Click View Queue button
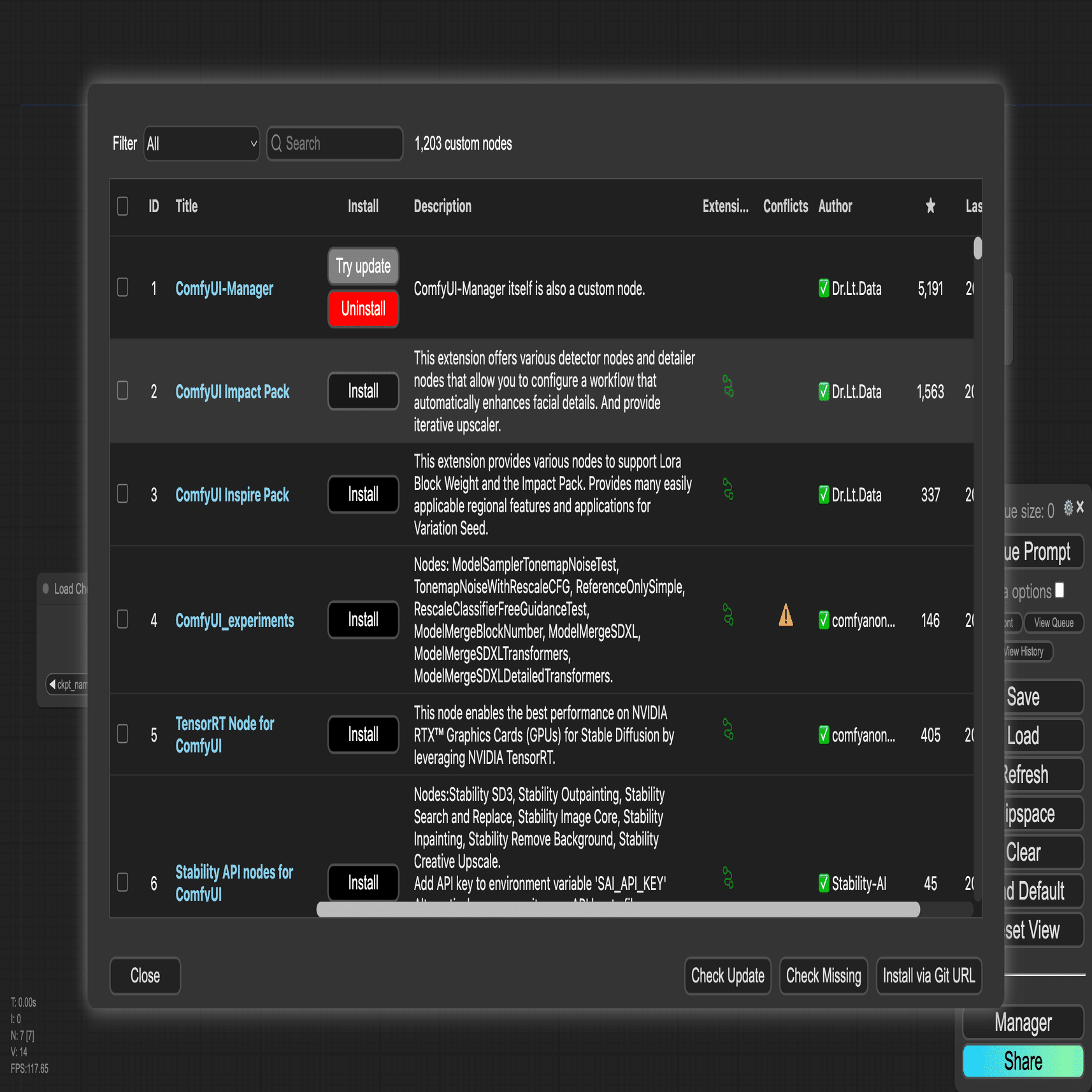 [x=1054, y=622]
